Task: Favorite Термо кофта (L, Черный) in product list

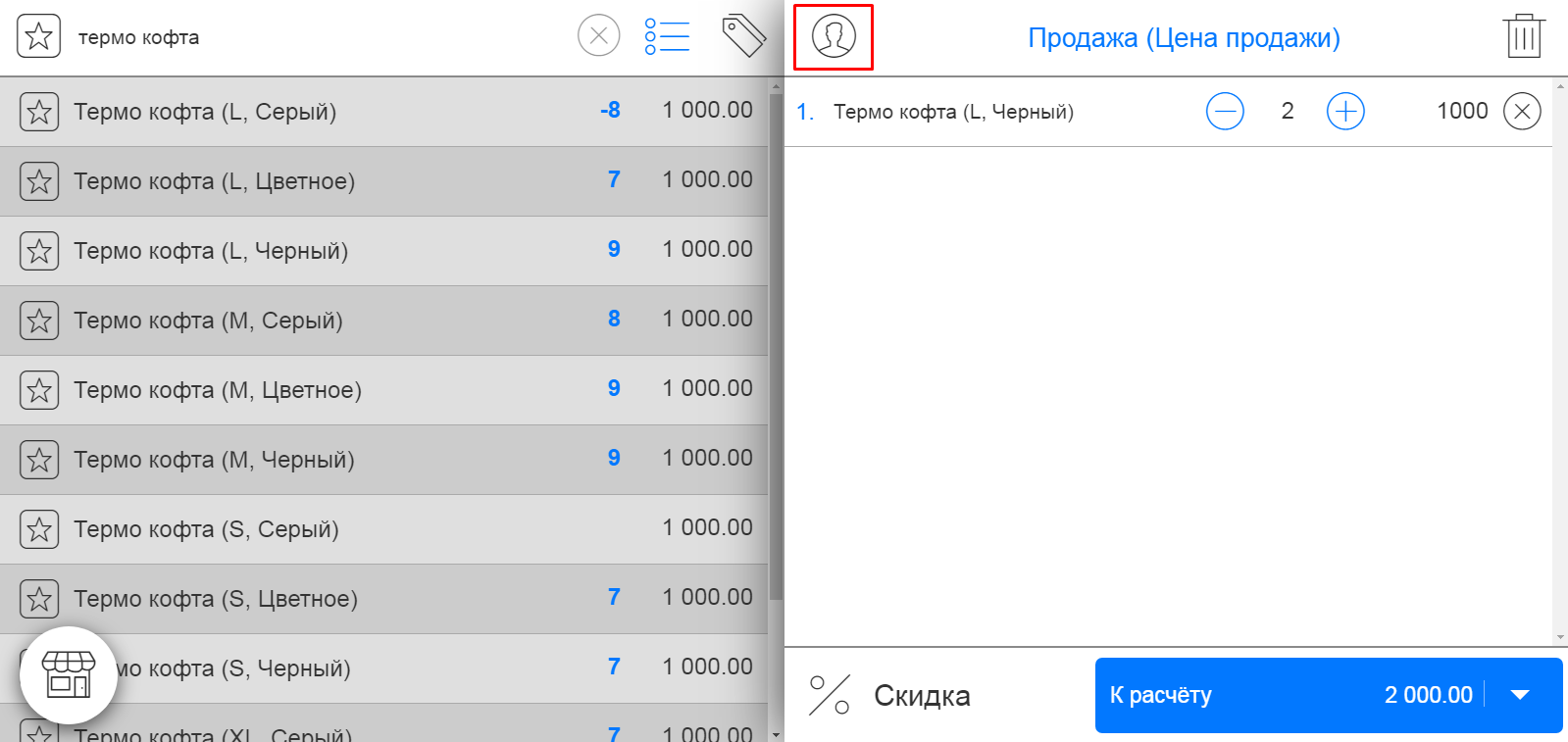Action: 39,251
